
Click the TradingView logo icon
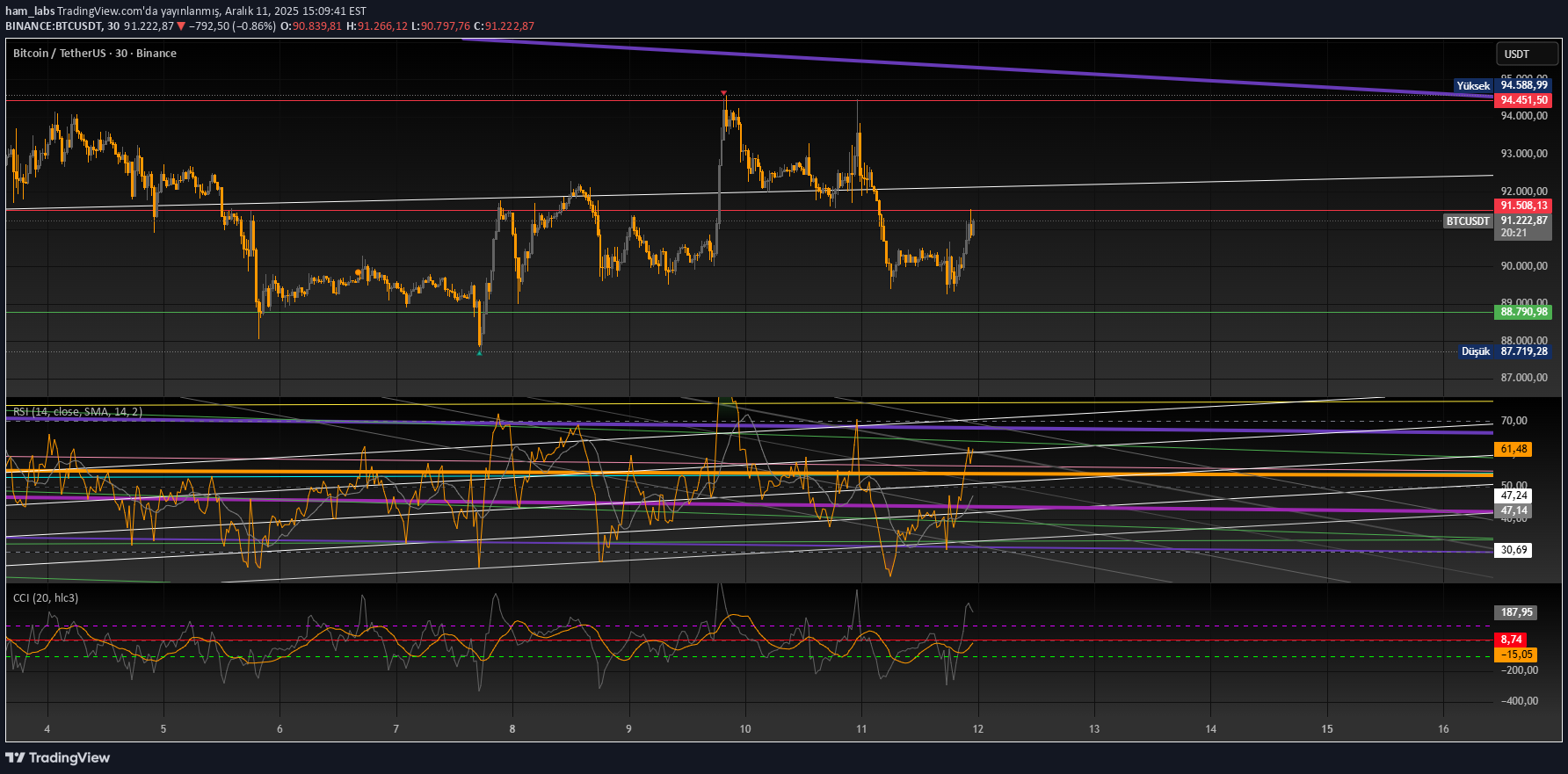(15, 757)
